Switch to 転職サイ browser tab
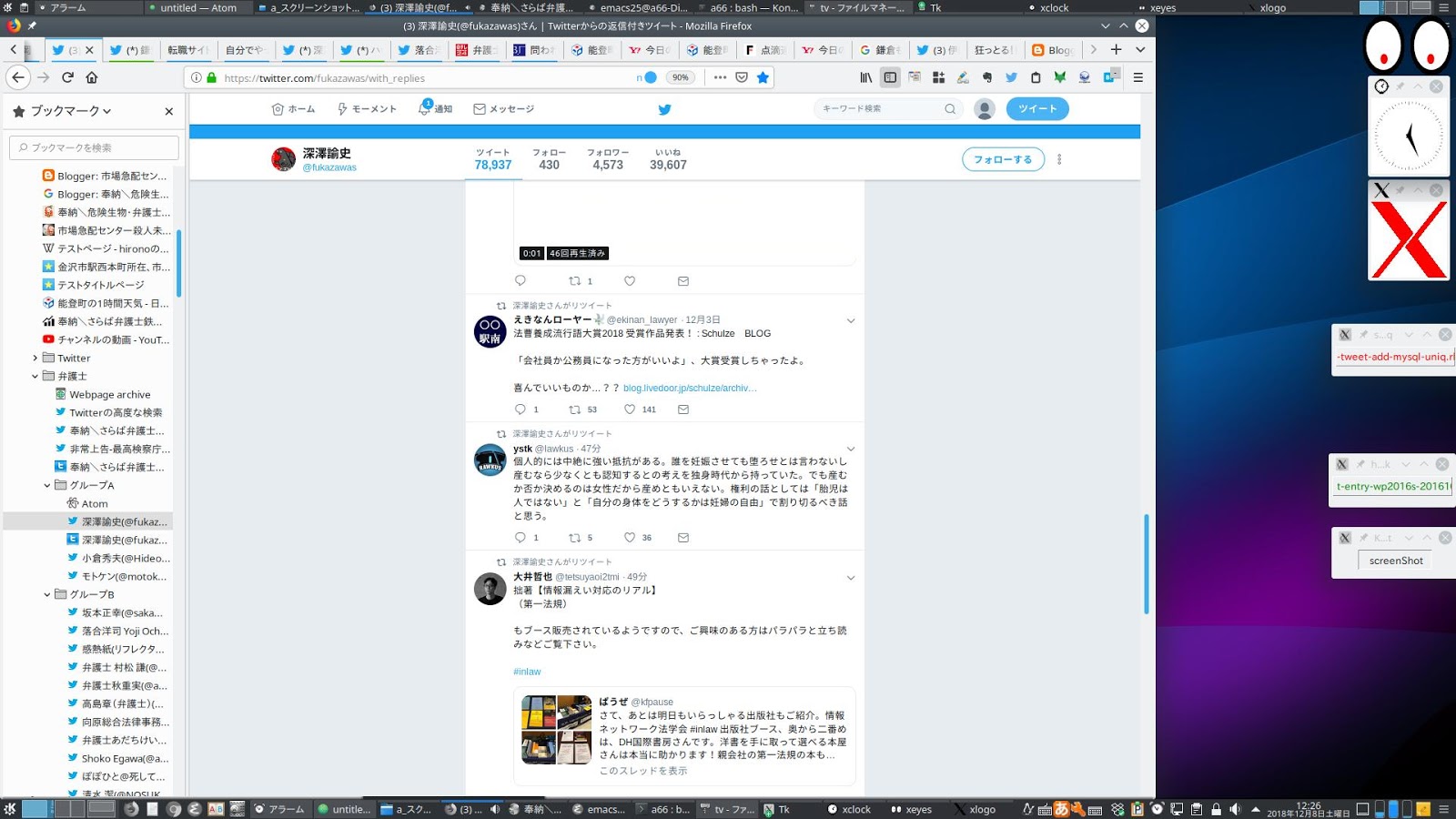Viewport: 1456px width, 819px height. 187,50
